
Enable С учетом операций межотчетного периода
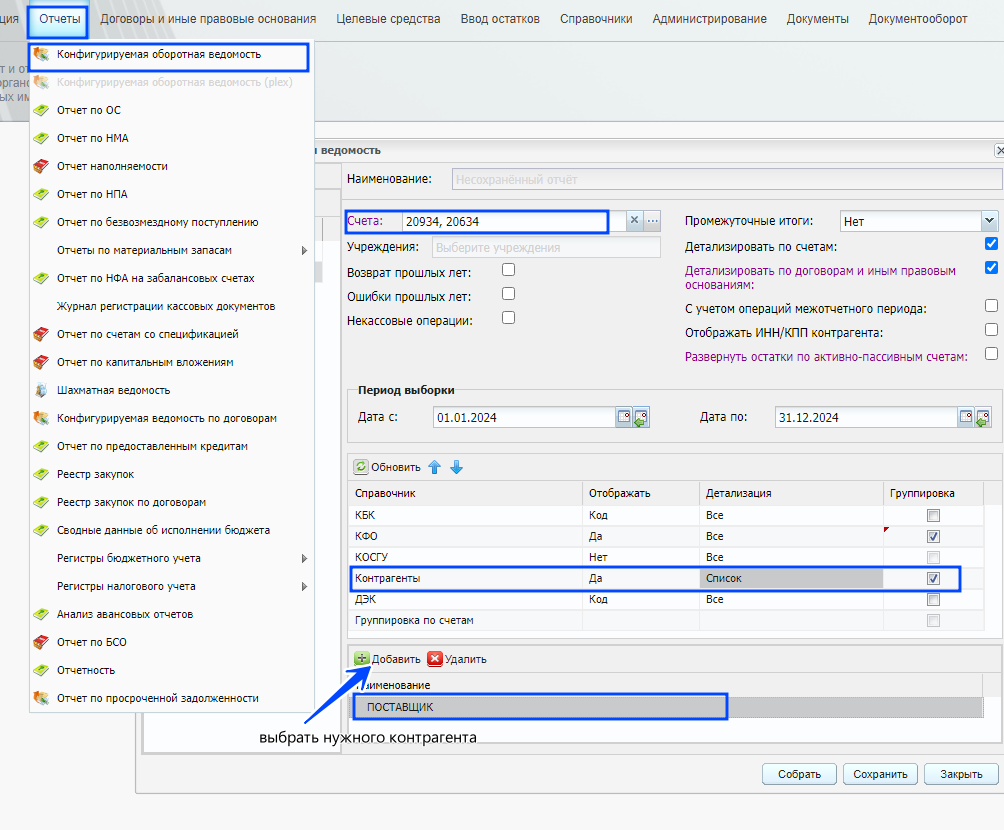tap(991, 305)
